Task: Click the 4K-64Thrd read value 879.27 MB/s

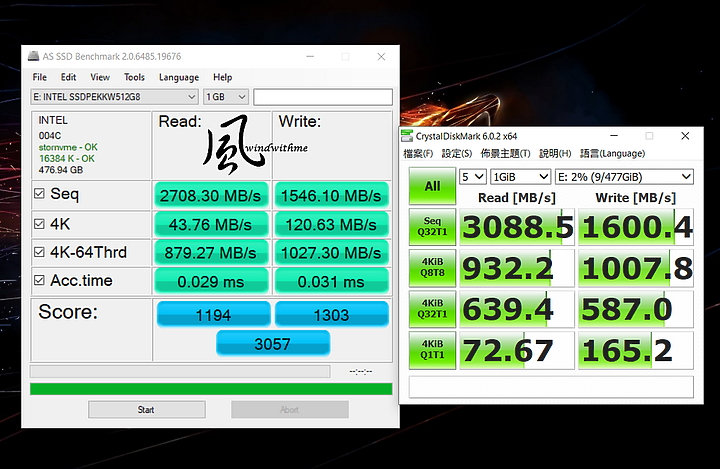Action: click(211, 253)
